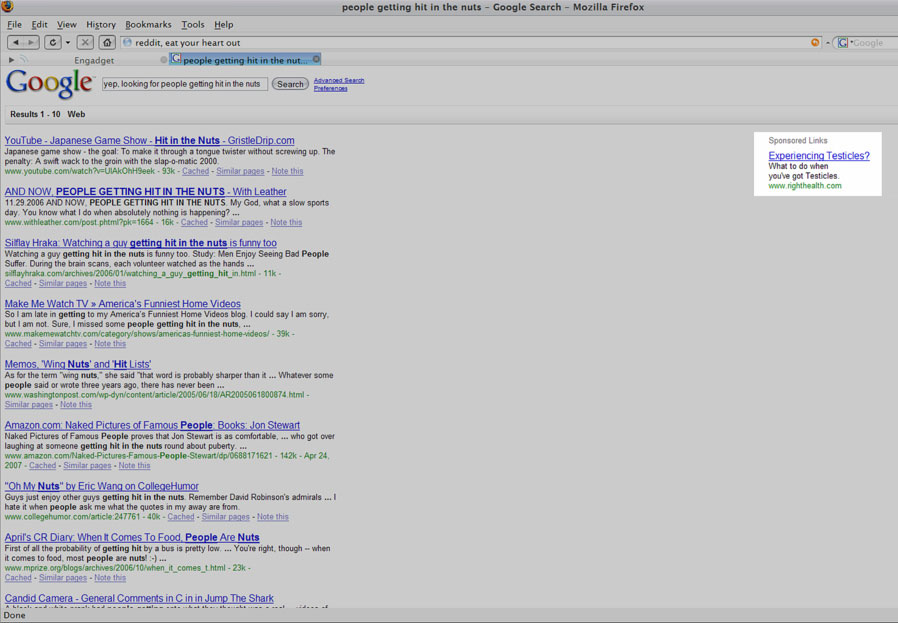Screen dimensions: 898x623
Task: Switch to the Engadget tab
Action: (x=93, y=60)
